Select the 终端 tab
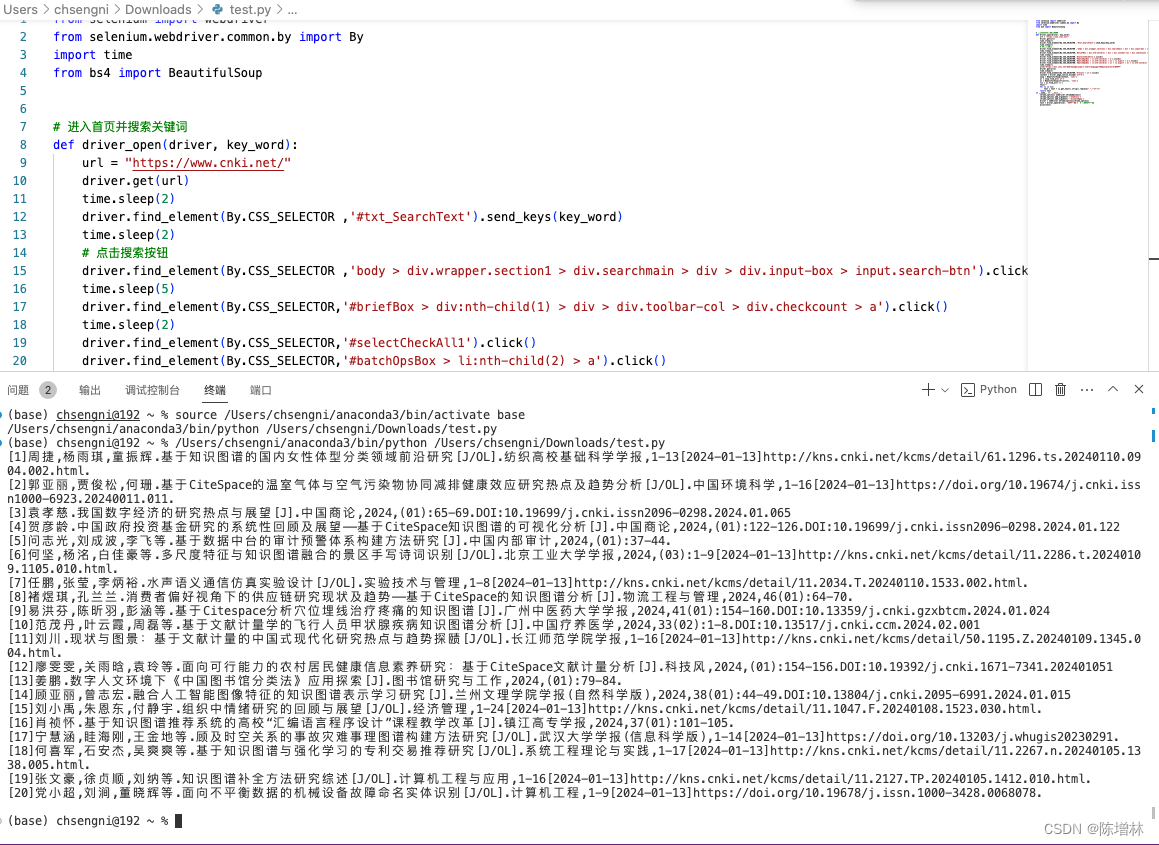This screenshot has height=845, width=1159. (x=215, y=390)
